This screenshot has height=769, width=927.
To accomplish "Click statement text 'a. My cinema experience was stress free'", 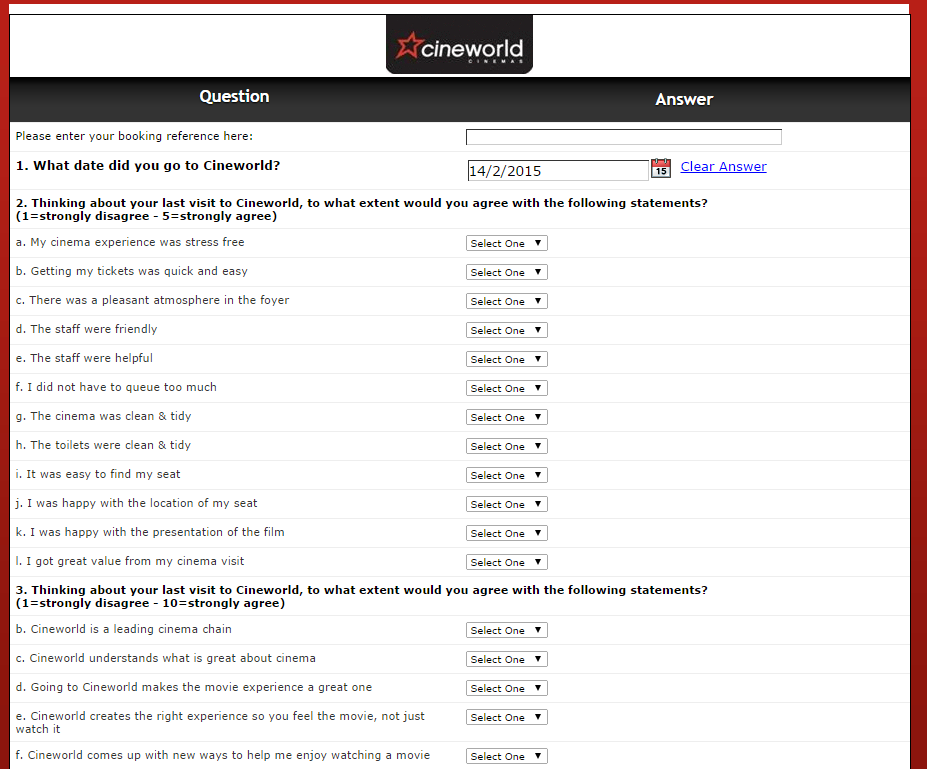I will click(130, 242).
